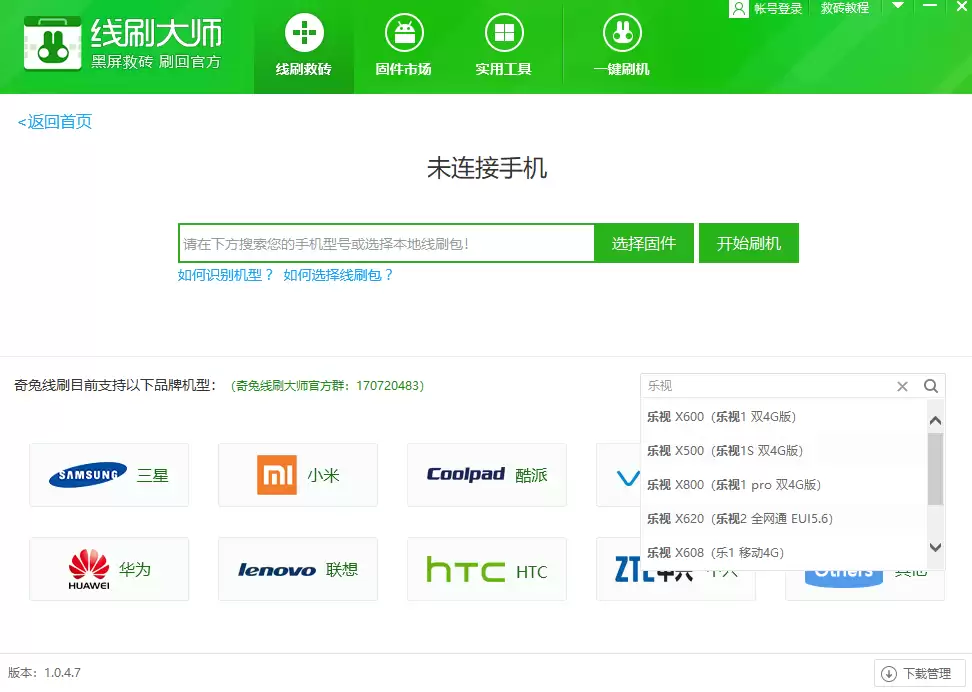Image resolution: width=972 pixels, height=692 pixels.
Task: Click the 开始刷机 button
Action: click(749, 243)
